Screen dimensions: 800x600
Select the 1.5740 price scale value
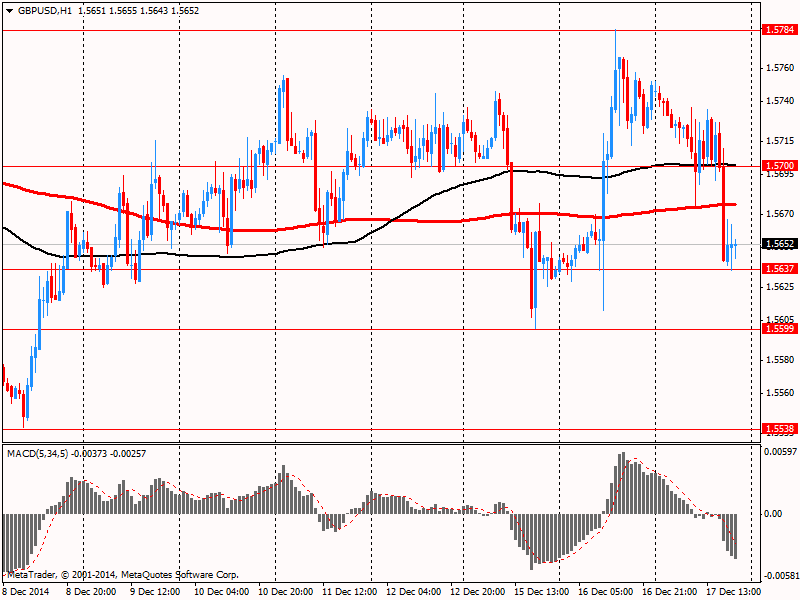click(x=781, y=101)
